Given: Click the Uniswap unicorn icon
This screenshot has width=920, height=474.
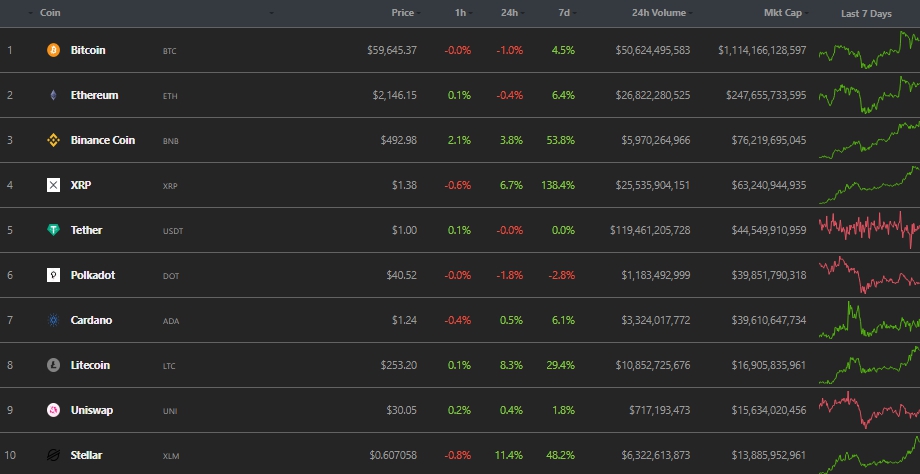Looking at the screenshot, I should (x=53, y=410).
